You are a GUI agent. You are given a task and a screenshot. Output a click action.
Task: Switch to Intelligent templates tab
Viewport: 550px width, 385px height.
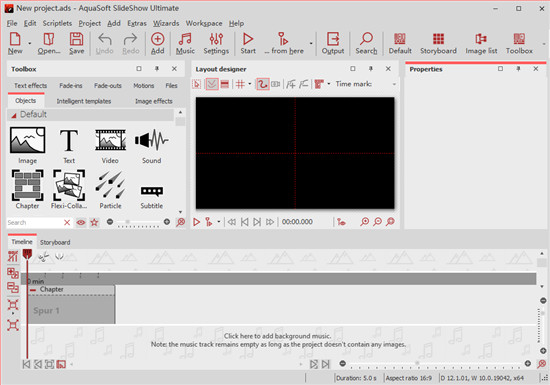click(84, 101)
